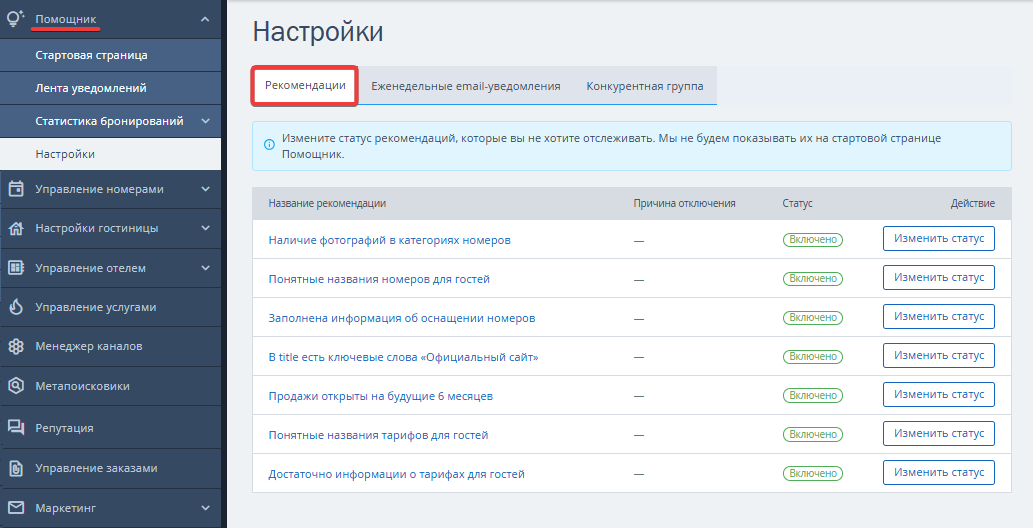Open Управление заказами section
The image size is (1033, 528).
(x=111, y=468)
